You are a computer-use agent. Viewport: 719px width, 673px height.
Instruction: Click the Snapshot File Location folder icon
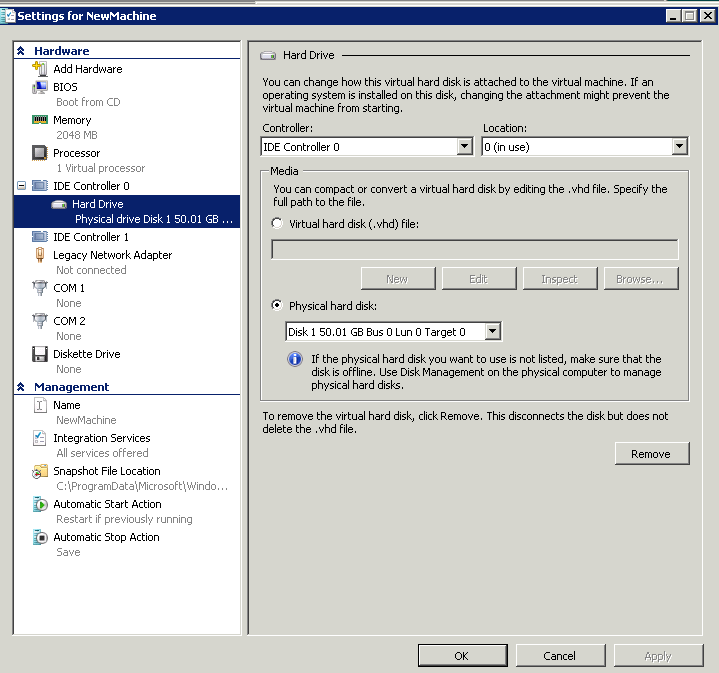coord(40,471)
